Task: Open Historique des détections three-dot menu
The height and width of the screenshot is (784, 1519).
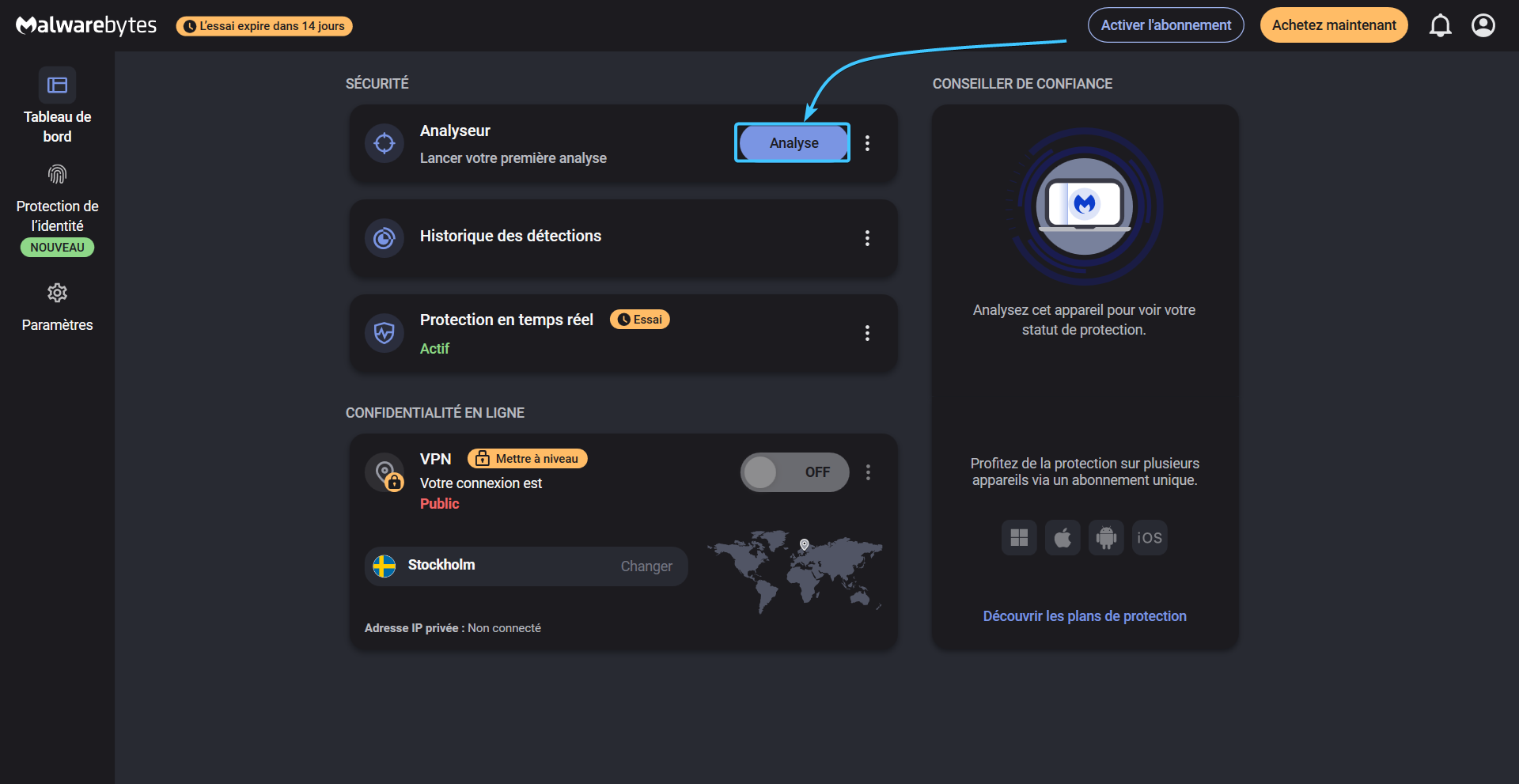Action: click(x=867, y=238)
